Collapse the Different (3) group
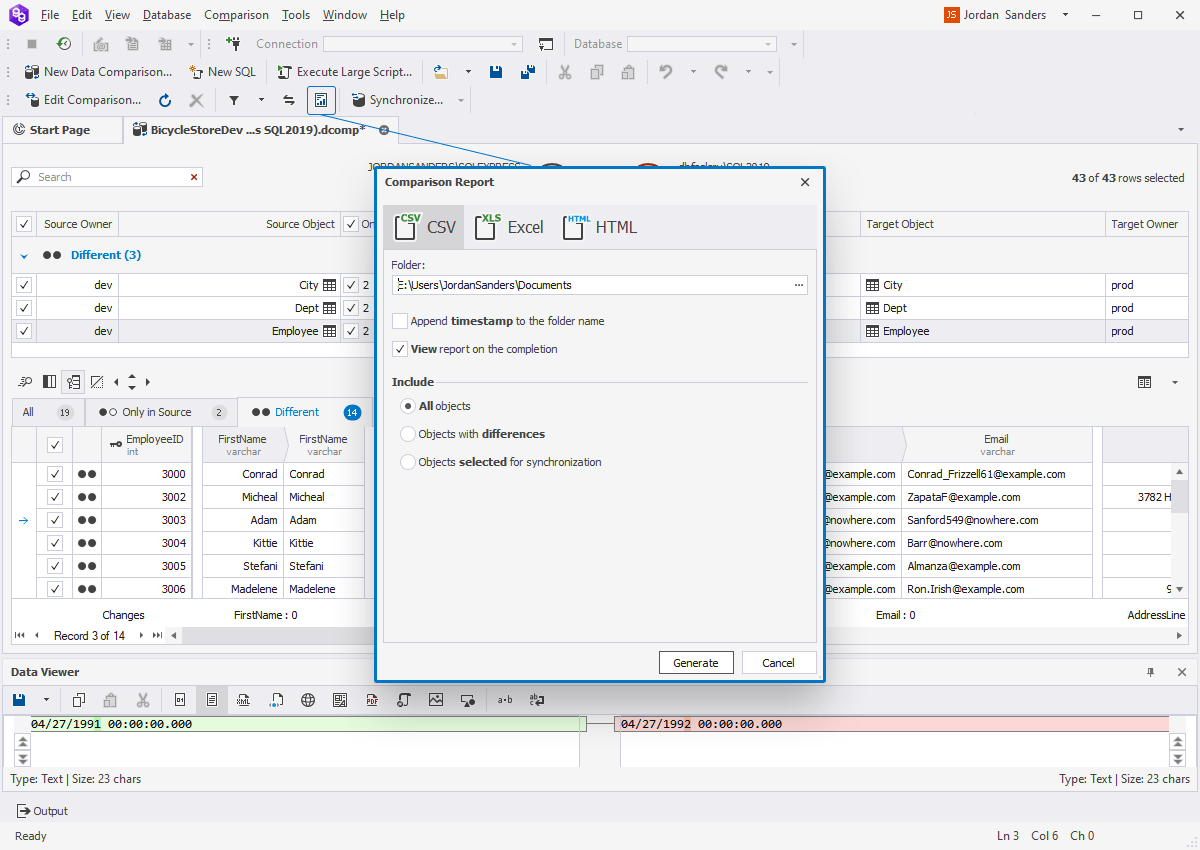Screen dimensions: 1200x850 (x=21, y=255)
